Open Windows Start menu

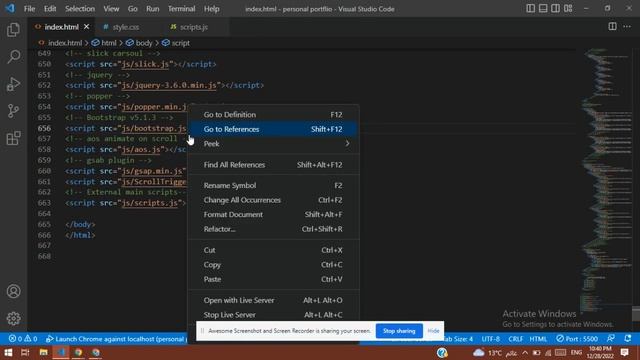click(8, 352)
